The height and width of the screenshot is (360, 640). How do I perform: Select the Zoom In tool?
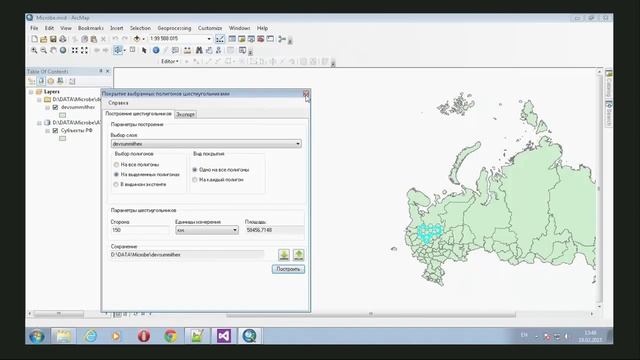pos(34,51)
